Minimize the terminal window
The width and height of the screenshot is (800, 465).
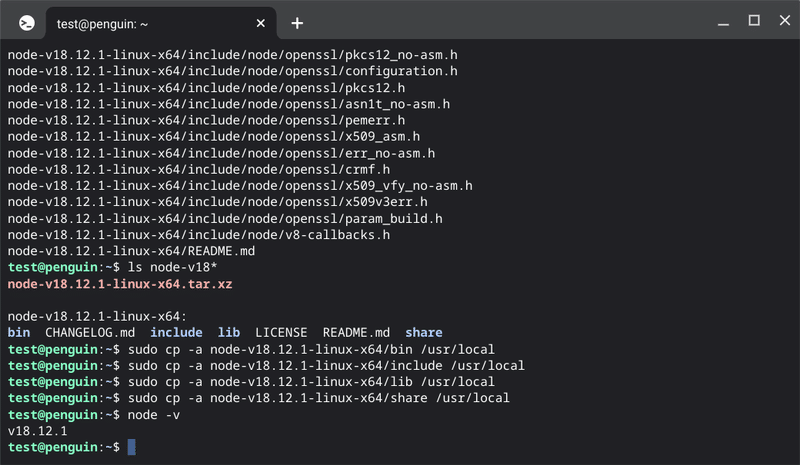(723, 23)
